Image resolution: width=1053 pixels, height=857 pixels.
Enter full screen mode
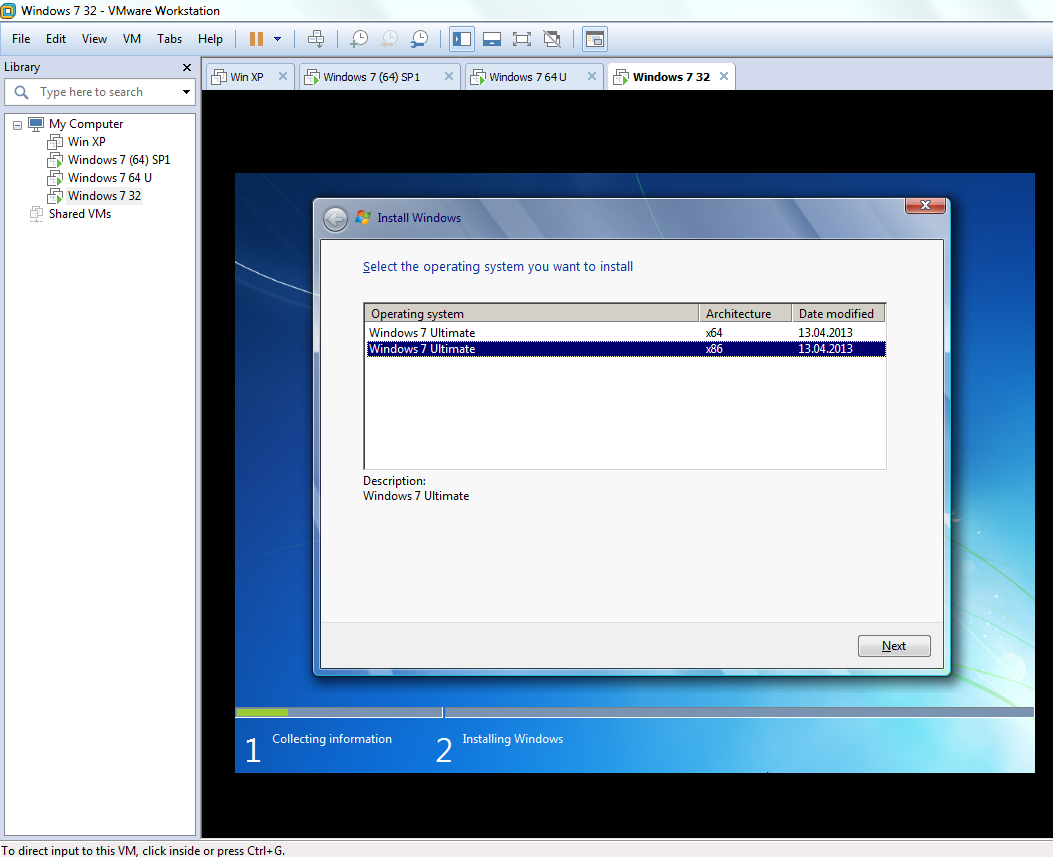coord(521,39)
